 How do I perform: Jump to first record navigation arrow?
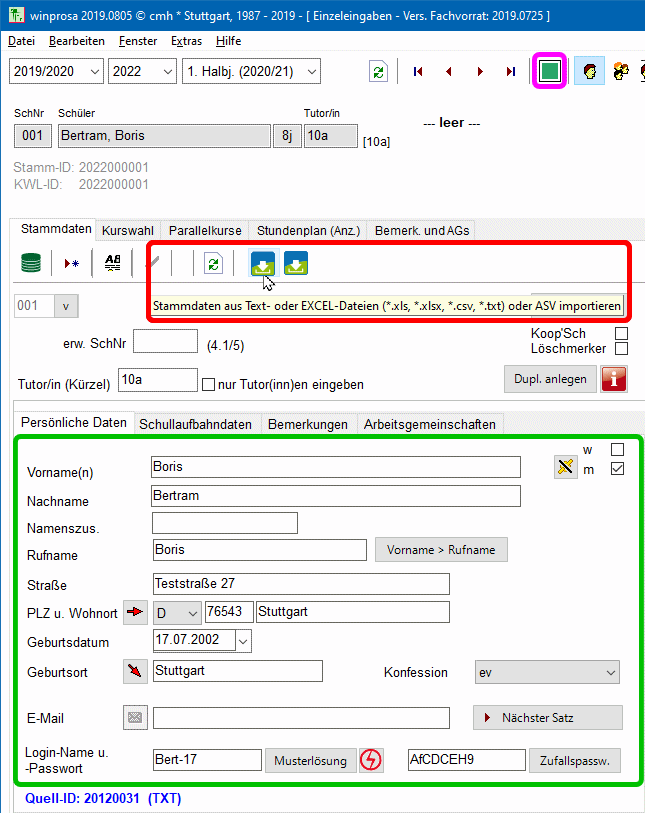click(418, 71)
